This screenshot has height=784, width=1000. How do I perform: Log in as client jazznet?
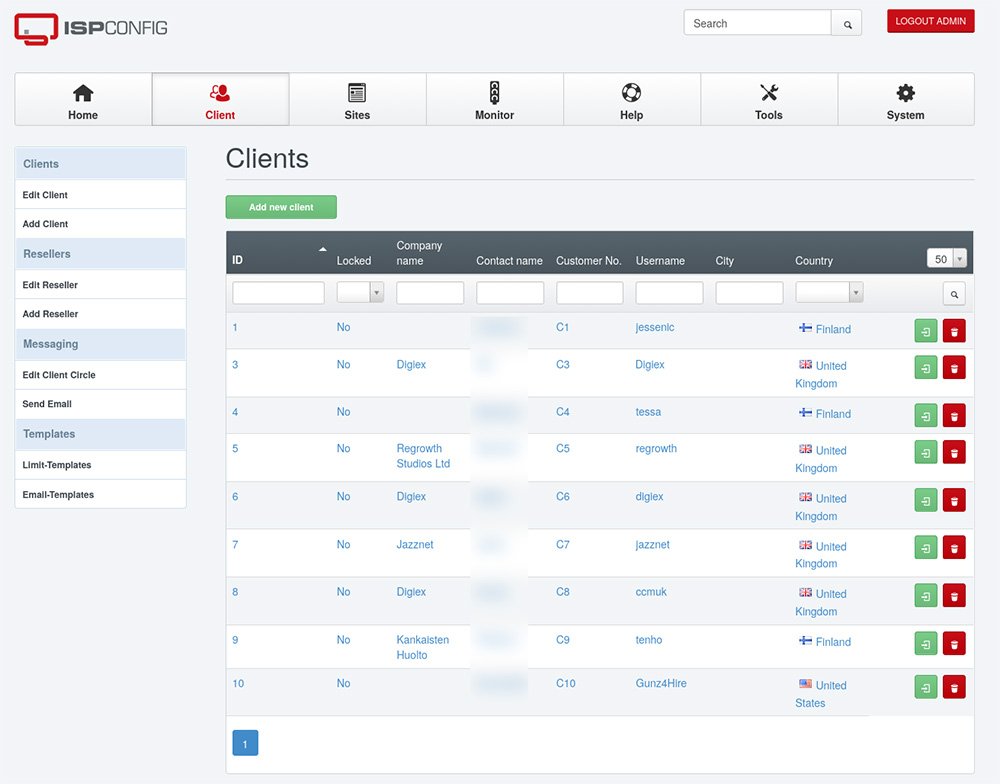pyautogui.click(x=925, y=548)
